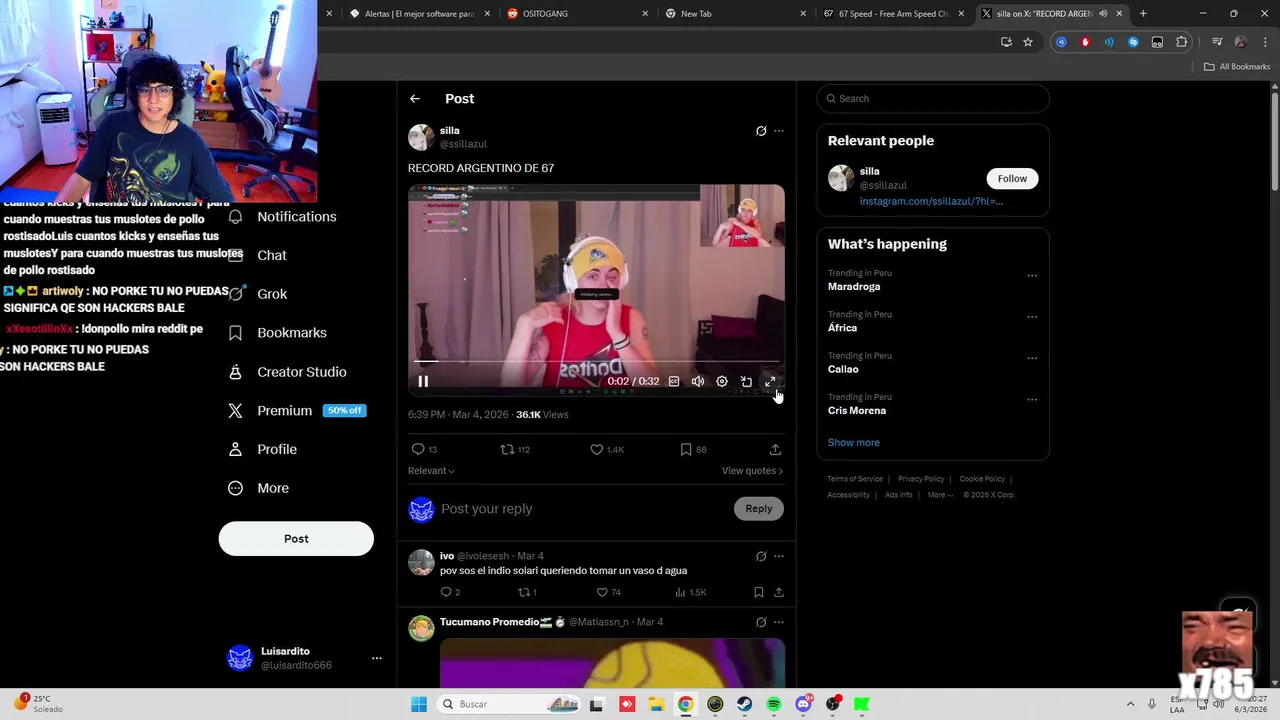Open options for África trend
The image size is (1280, 720).
click(x=1032, y=317)
